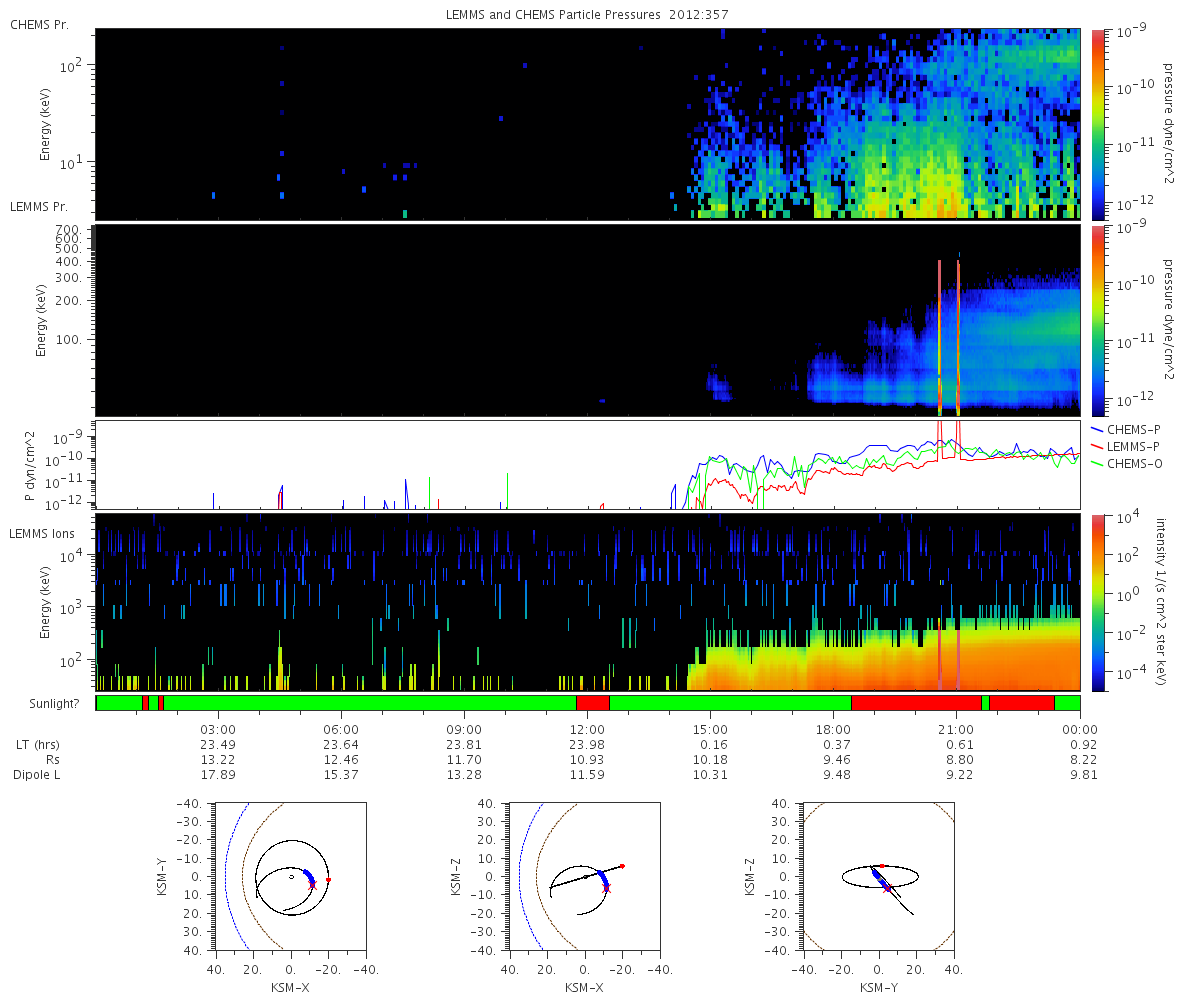The image size is (1200, 1000).
Task: Select the 'LT (hrs)' row label
Action: 36,745
